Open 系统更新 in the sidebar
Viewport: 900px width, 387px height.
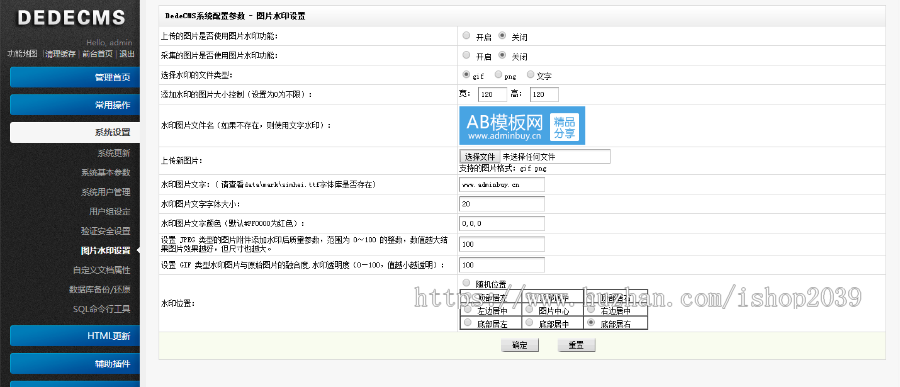pyautogui.click(x=114, y=153)
